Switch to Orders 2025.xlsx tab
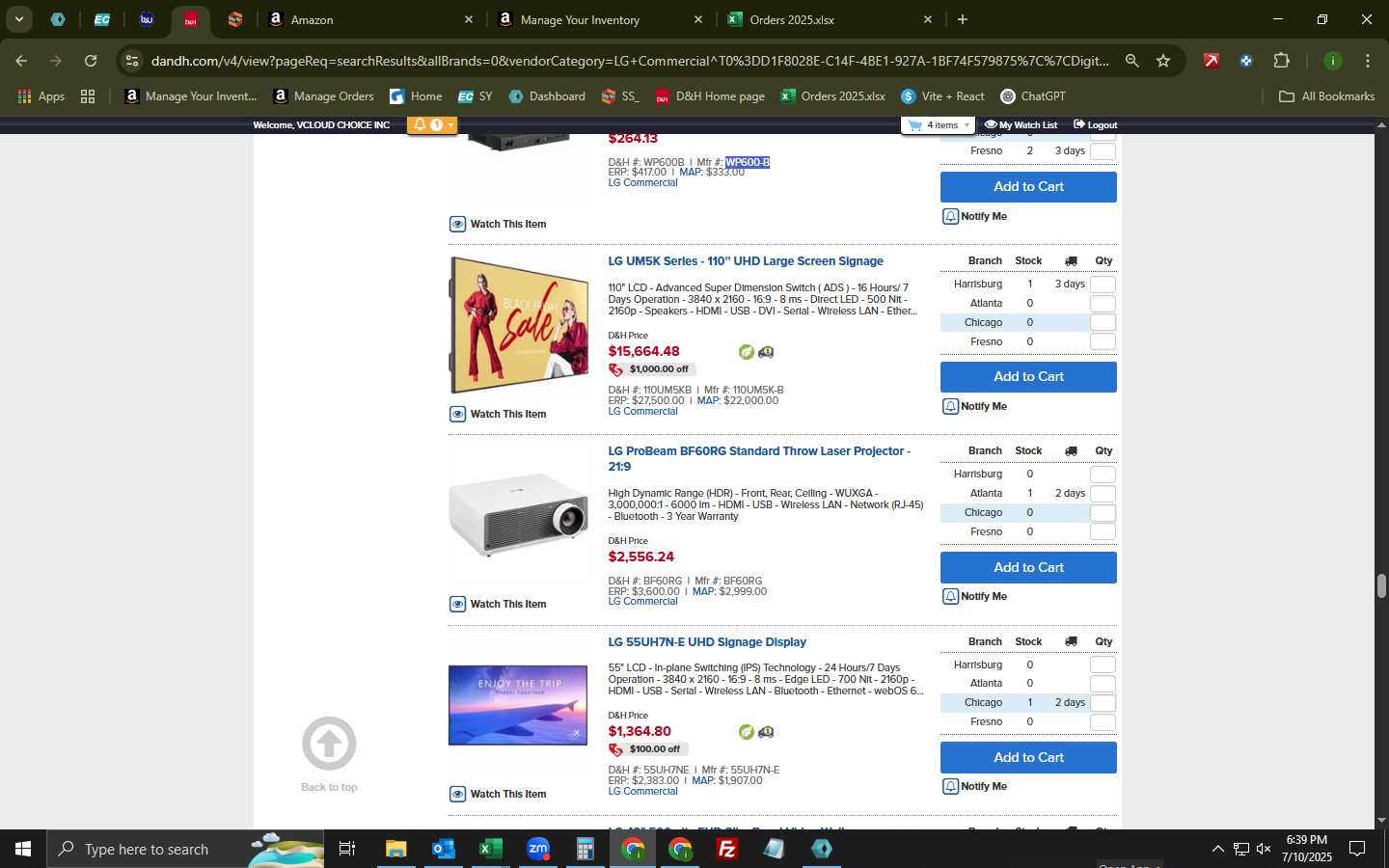The height and width of the screenshot is (868, 1389). click(831, 19)
